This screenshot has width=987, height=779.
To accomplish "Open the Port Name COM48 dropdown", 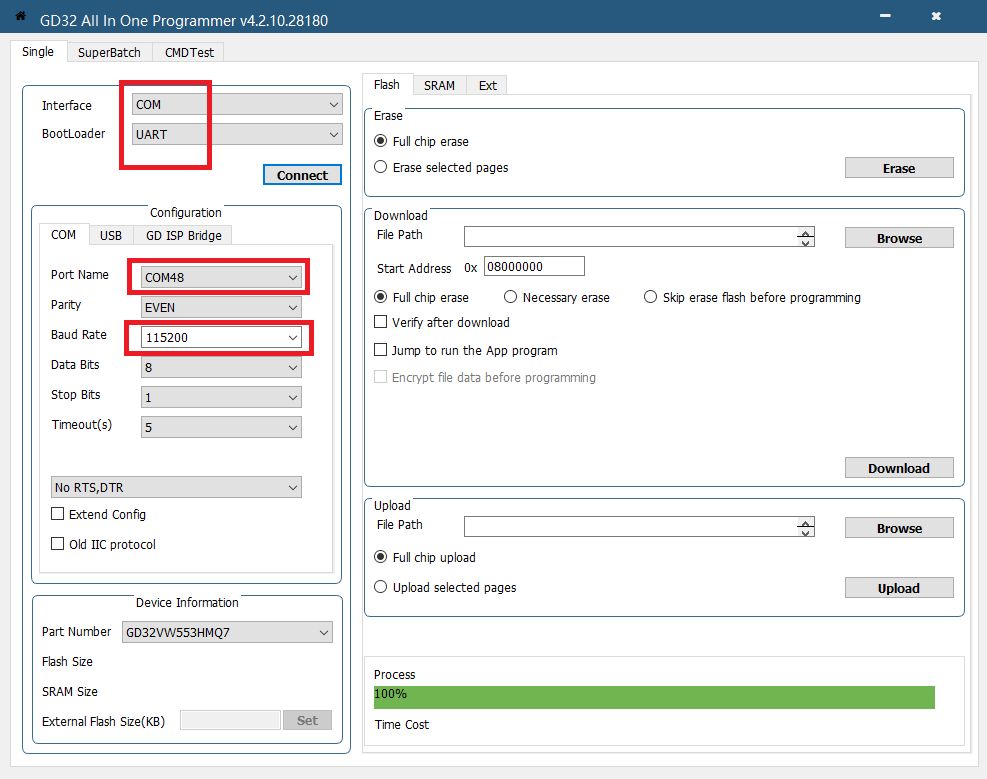I will 220,277.
